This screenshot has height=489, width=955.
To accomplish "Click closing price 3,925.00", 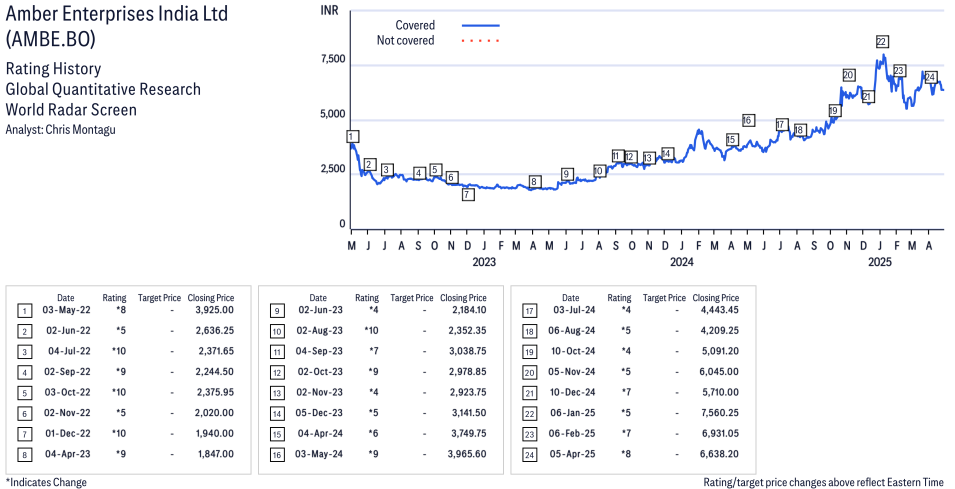I will pyautogui.click(x=214, y=310).
